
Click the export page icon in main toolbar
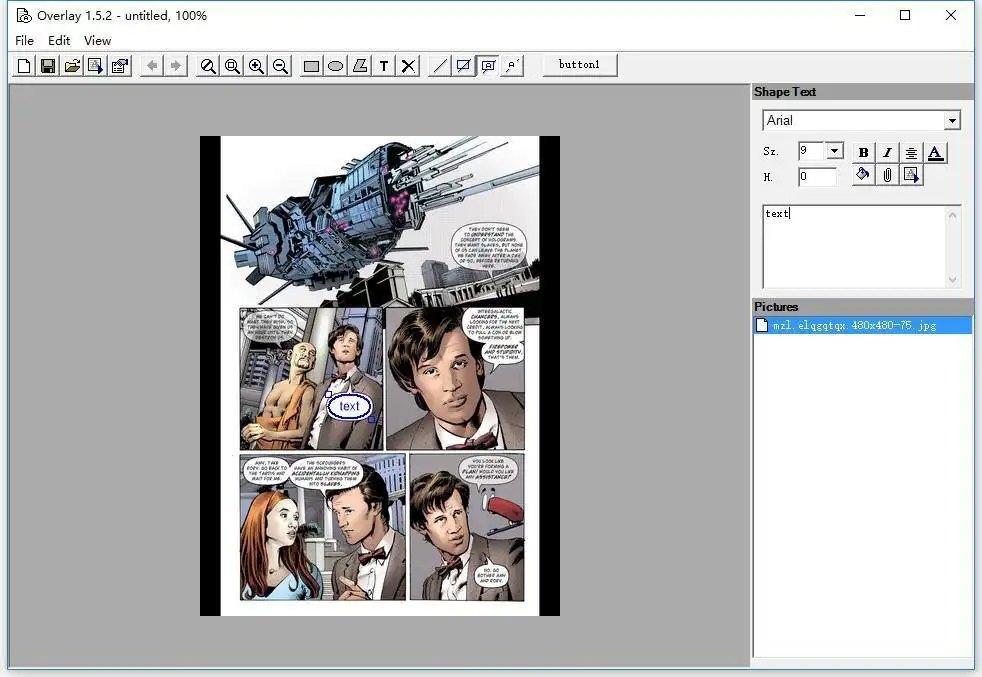click(x=96, y=66)
